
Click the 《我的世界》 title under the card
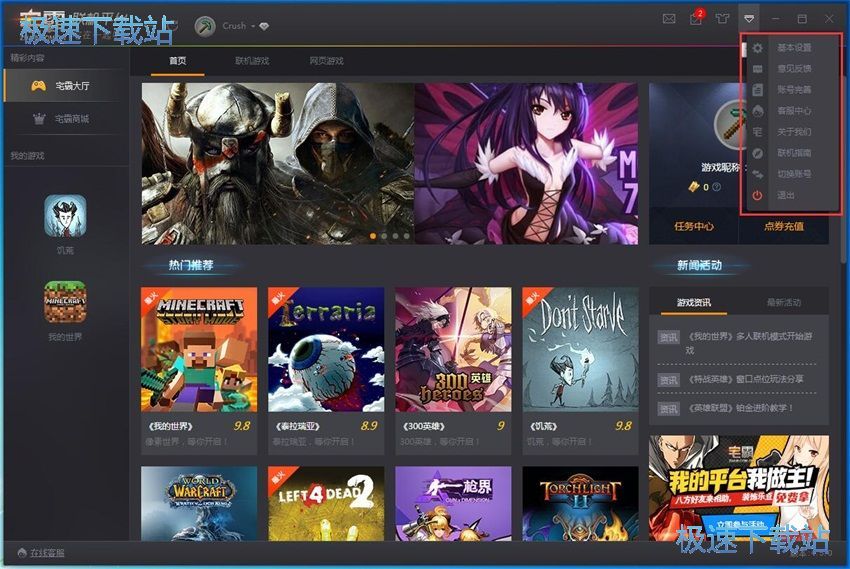pos(170,426)
